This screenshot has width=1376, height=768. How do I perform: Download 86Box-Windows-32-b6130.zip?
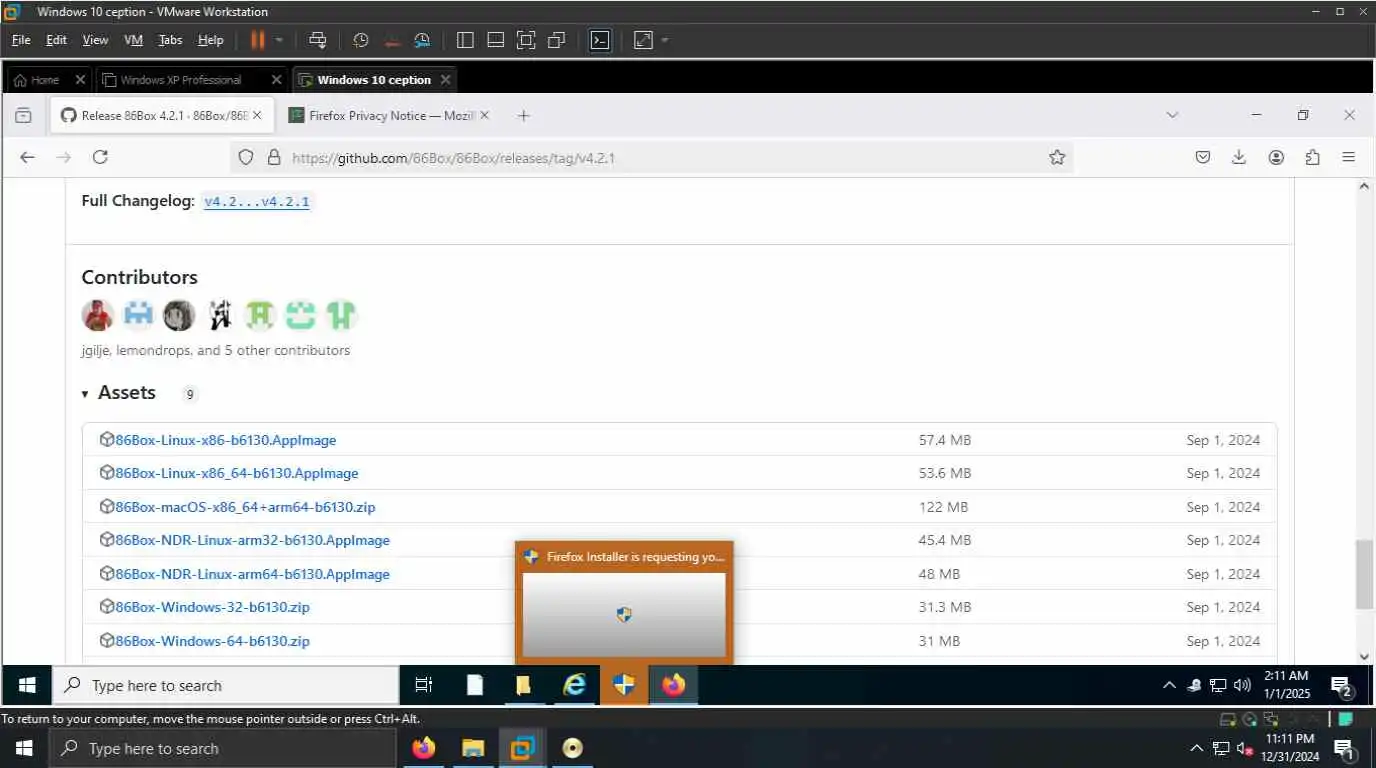click(212, 607)
